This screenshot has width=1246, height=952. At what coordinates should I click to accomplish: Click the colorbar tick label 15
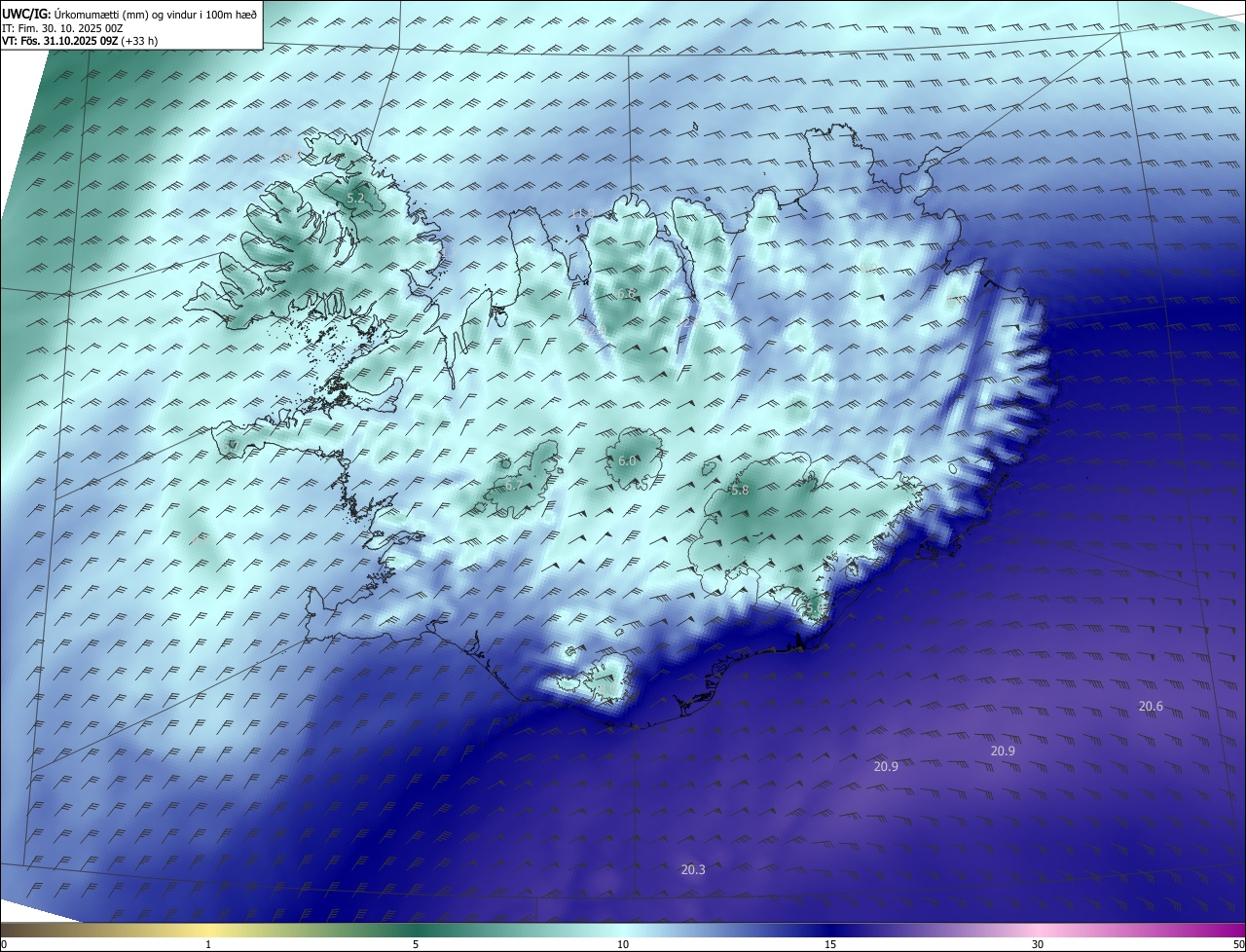click(x=830, y=944)
